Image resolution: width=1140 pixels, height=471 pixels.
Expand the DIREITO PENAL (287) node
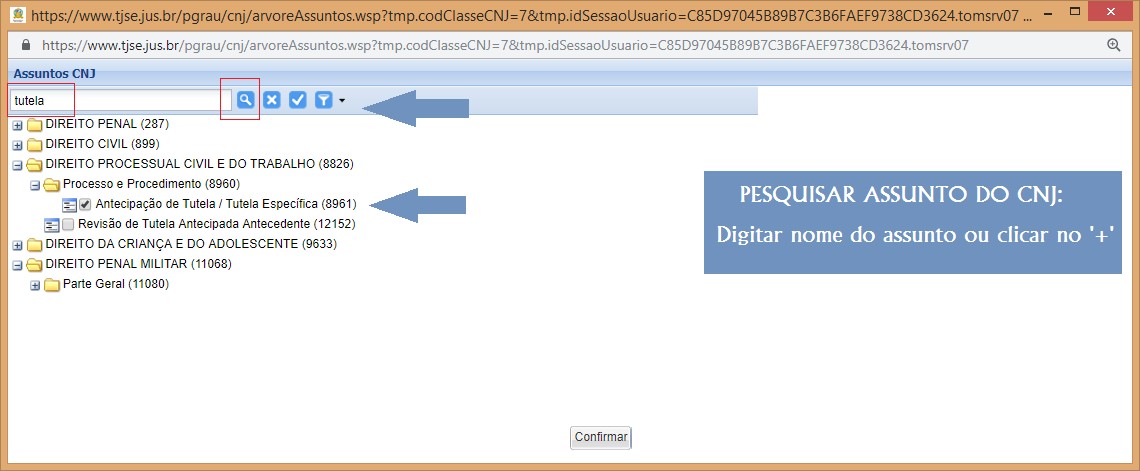[17, 125]
